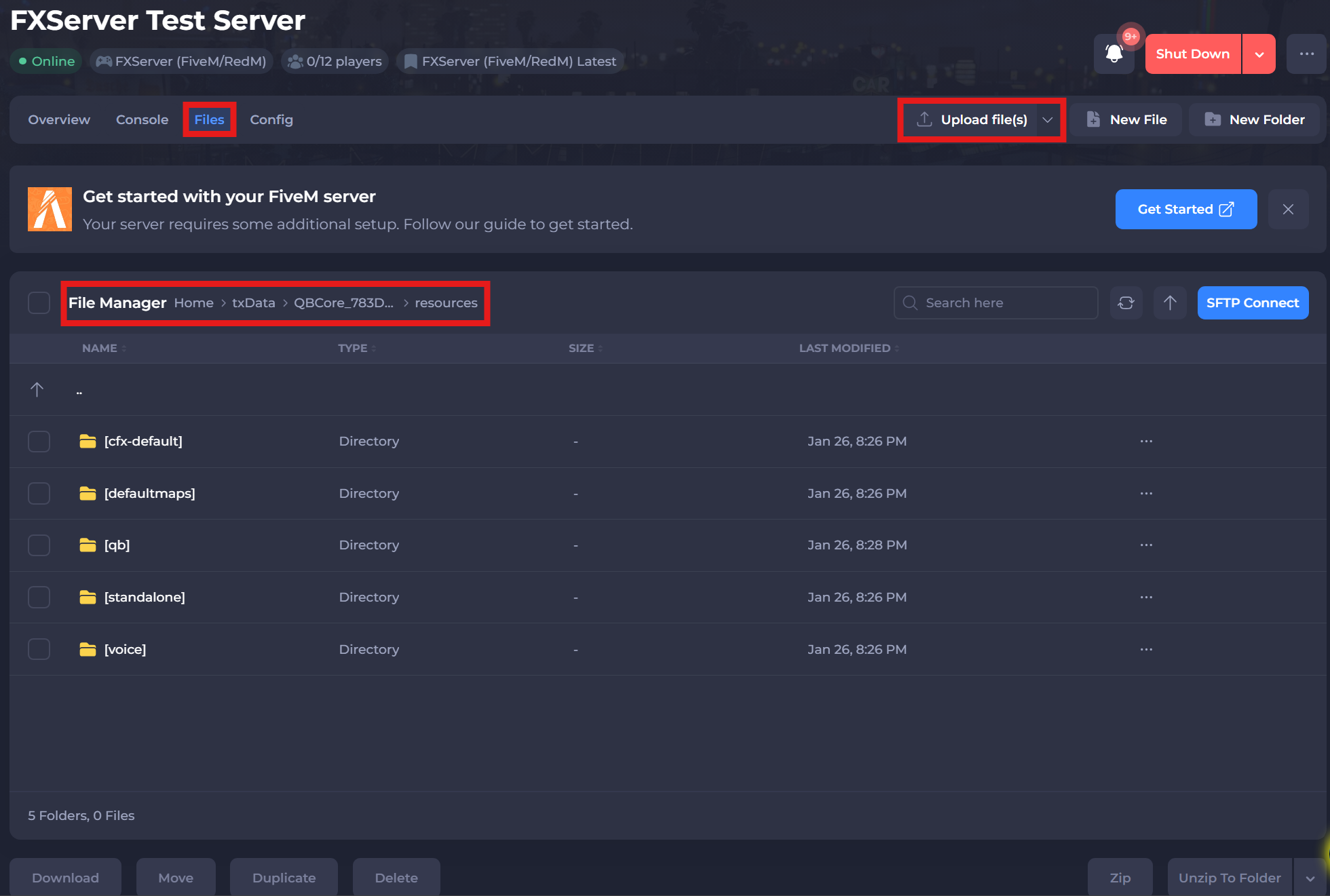The image size is (1330, 896).
Task: Select the [standalone] folder checkbox
Action: (39, 597)
